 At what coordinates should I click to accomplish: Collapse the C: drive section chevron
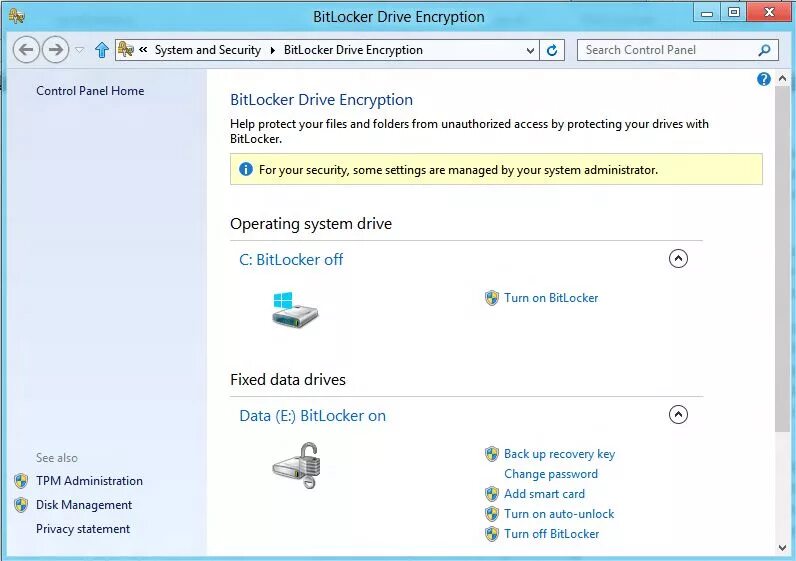[678, 258]
